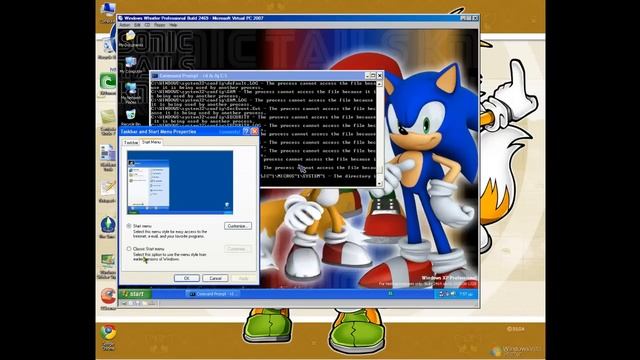Open My Documents icon in the virtual desktop
Image resolution: width=640 pixels, height=360 pixels.
(131, 38)
